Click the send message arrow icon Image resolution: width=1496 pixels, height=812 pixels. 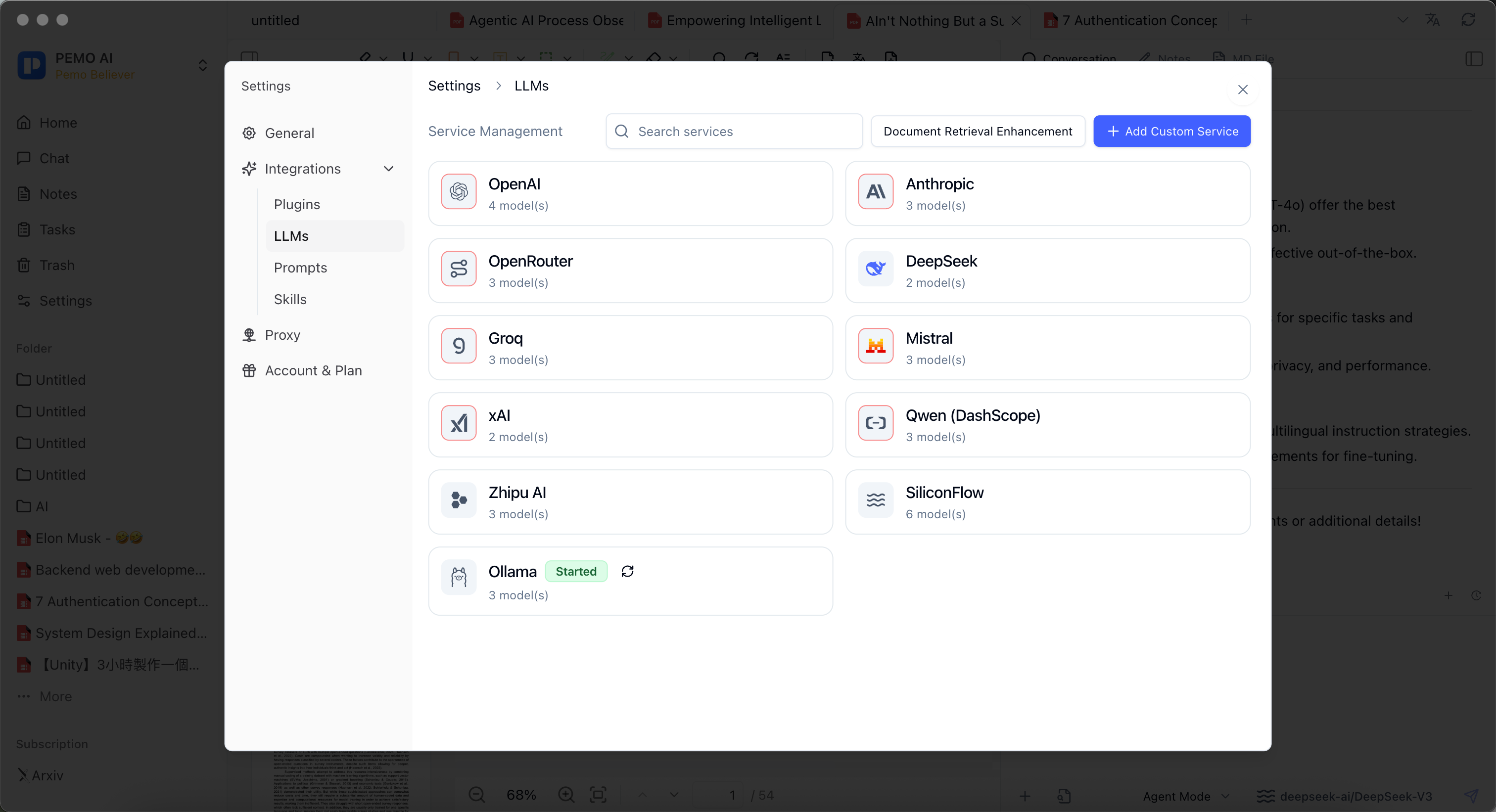tap(1471, 796)
